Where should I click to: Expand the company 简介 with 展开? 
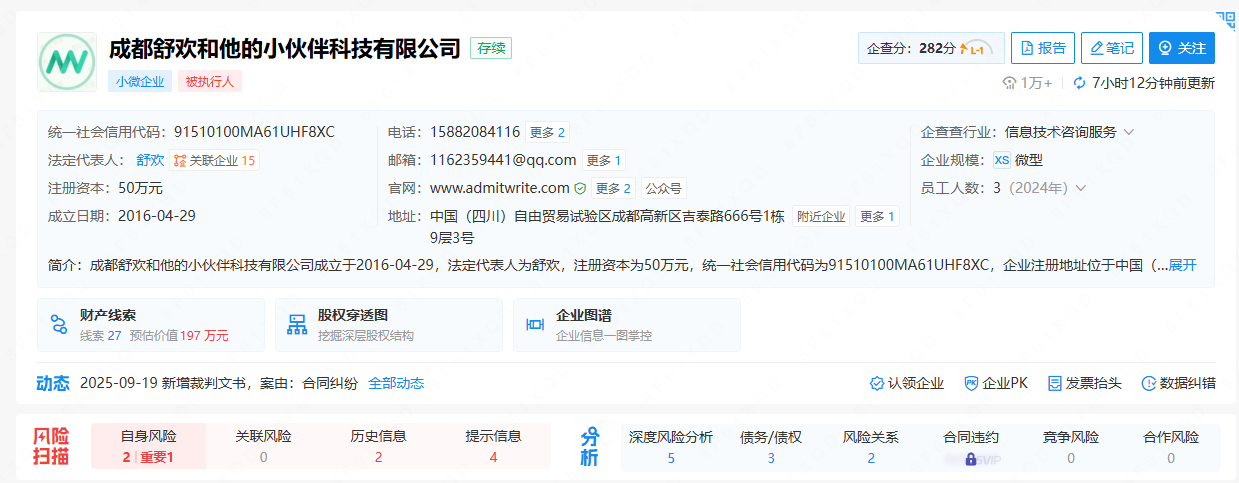coord(1182,265)
